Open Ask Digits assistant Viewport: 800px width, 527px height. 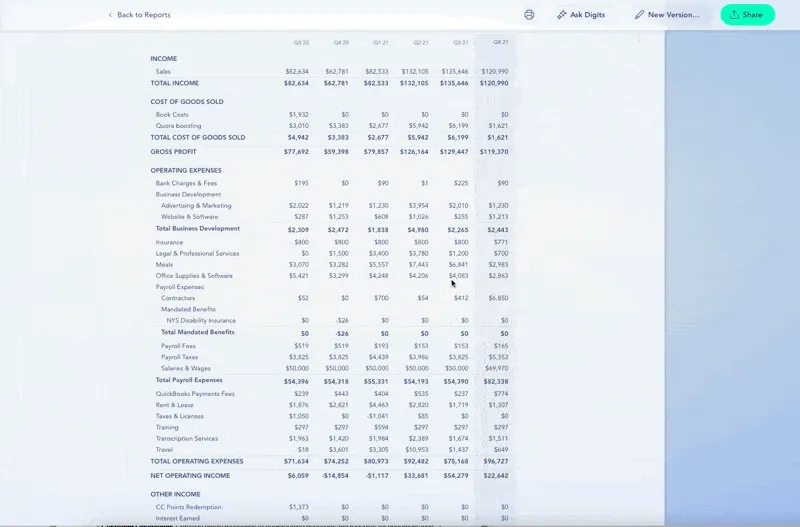[581, 15]
